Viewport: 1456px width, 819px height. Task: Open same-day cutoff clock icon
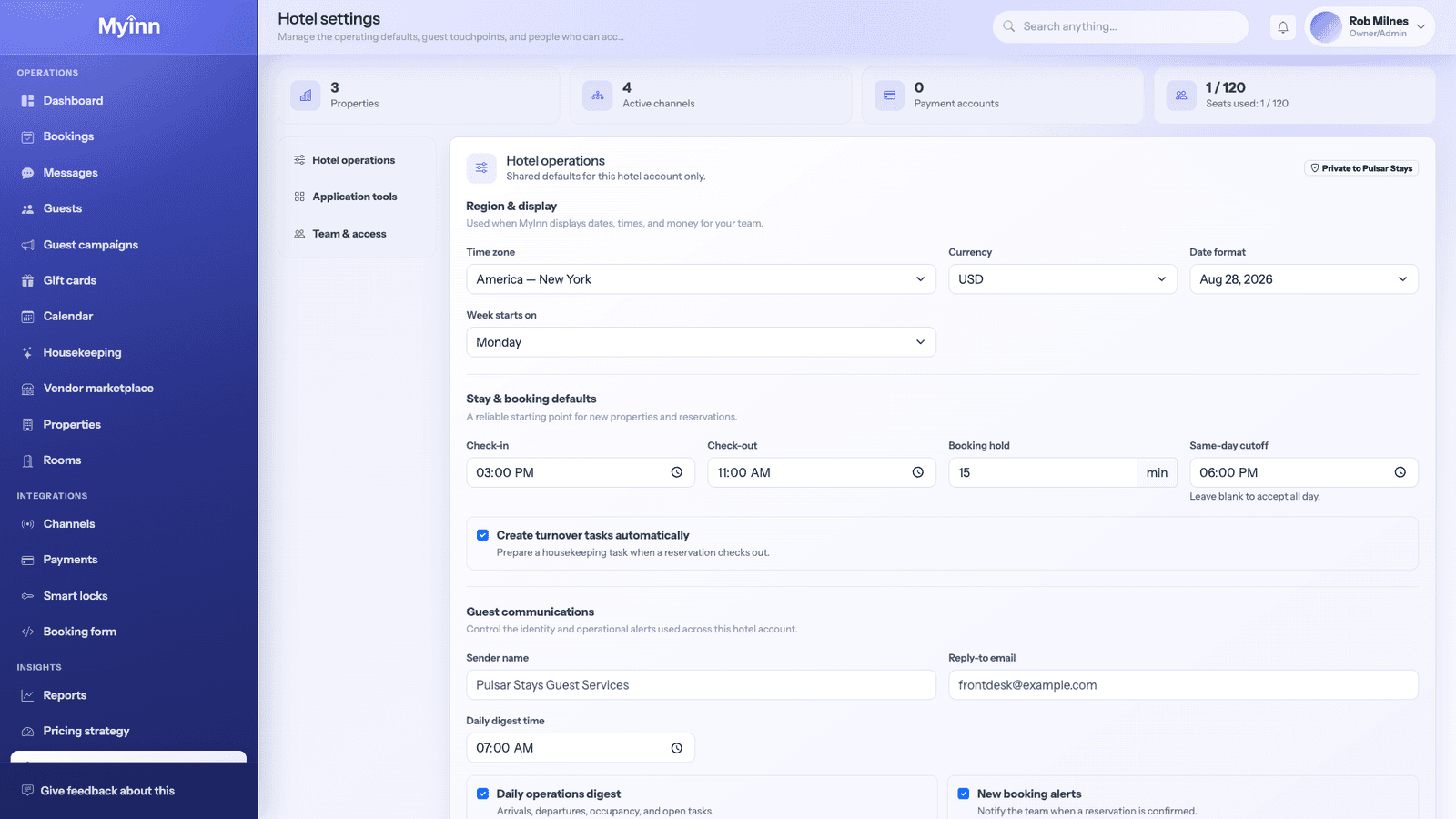[1400, 472]
